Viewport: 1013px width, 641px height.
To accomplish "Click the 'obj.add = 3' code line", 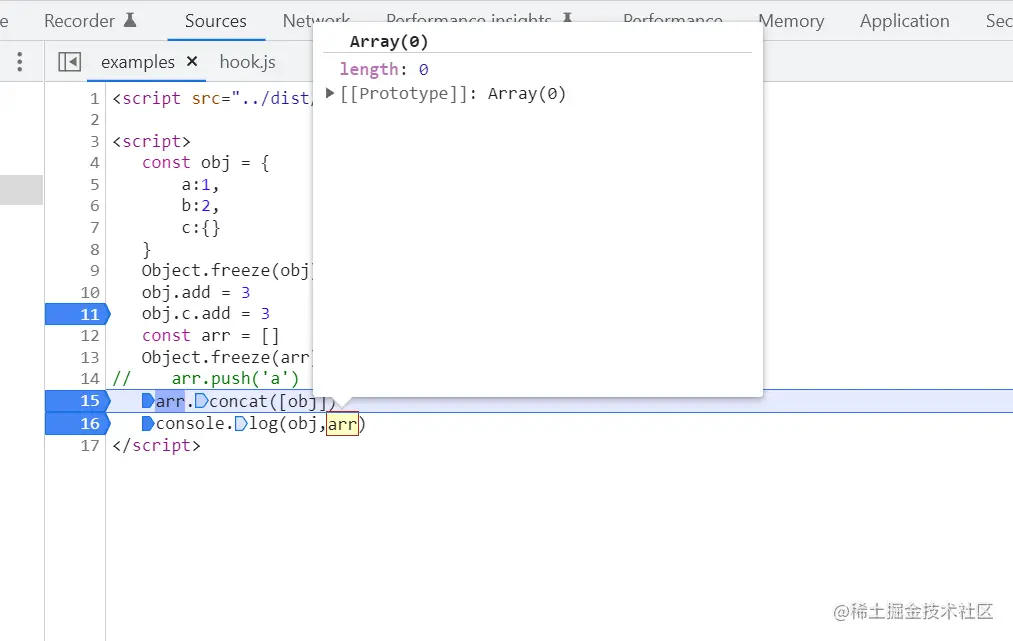I will click(x=196, y=293).
